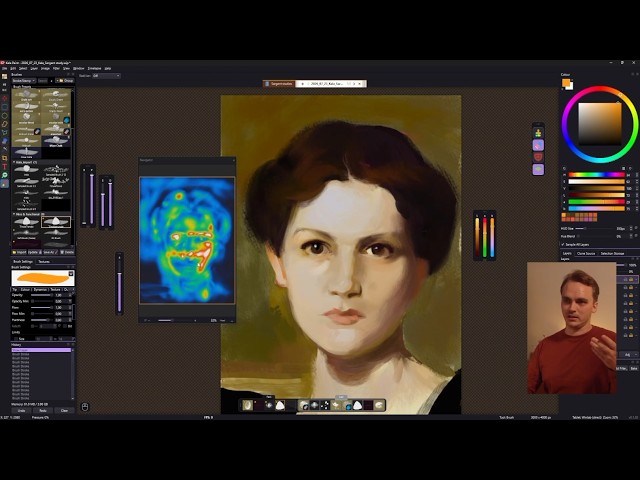Screen dimensions: 640x480
Task: Click the Delete button below brush presets
Action: pos(67,252)
